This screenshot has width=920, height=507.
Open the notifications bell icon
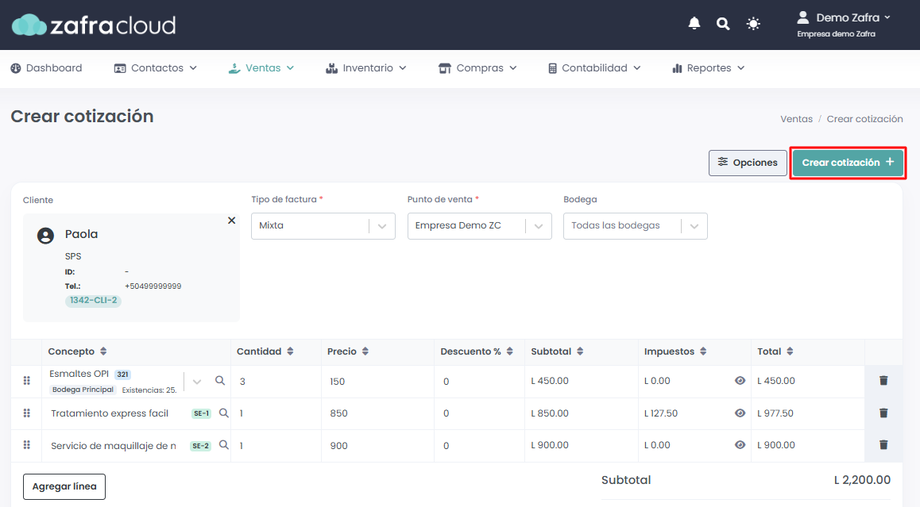tap(694, 23)
